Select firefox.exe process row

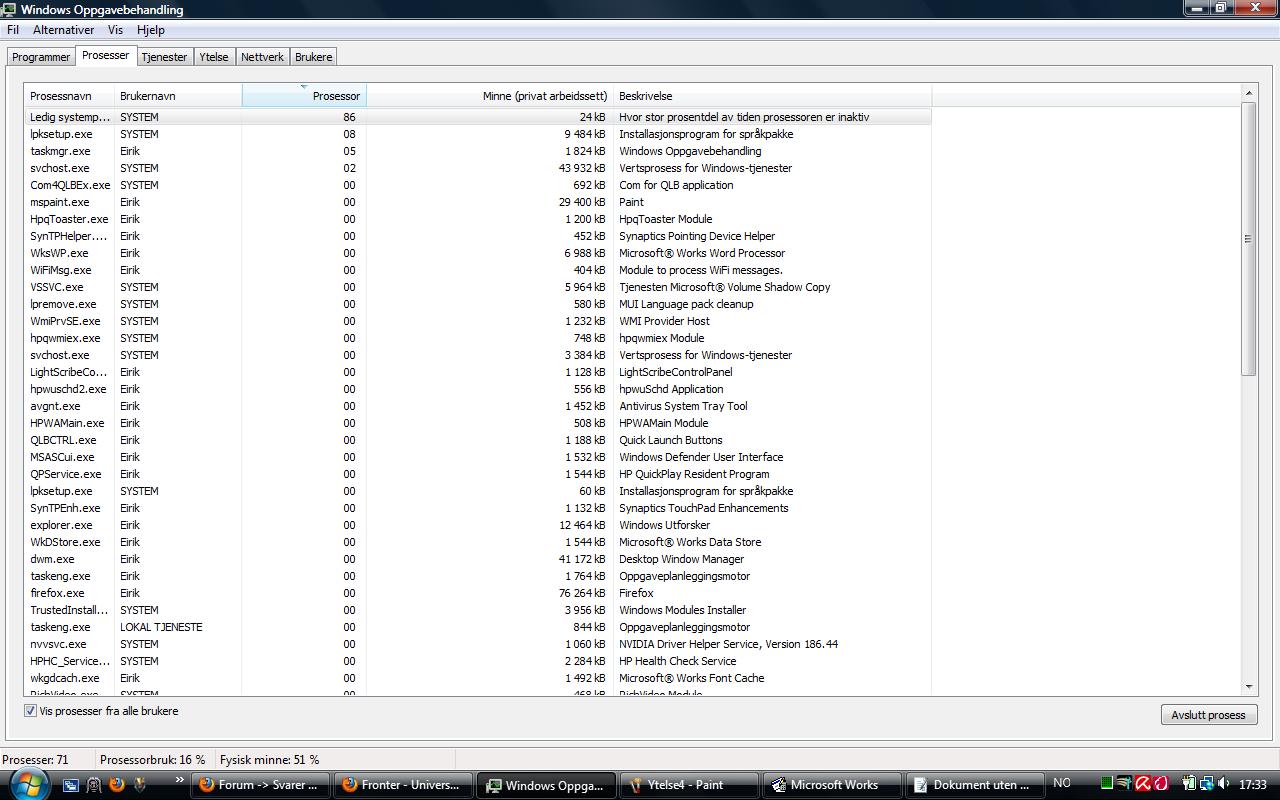(x=478, y=593)
